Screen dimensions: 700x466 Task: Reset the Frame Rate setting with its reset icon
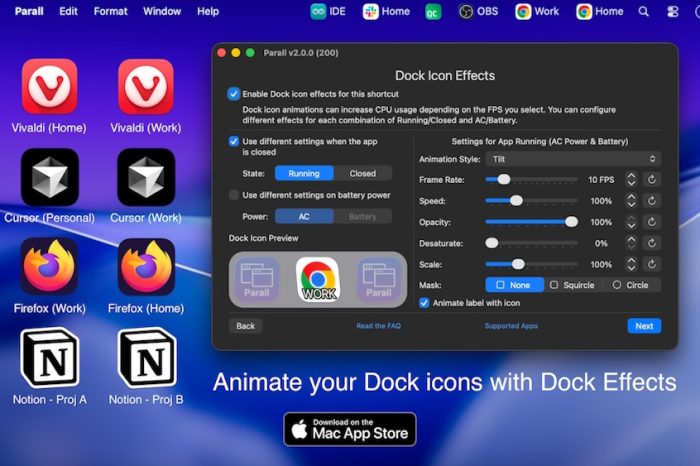click(x=652, y=179)
